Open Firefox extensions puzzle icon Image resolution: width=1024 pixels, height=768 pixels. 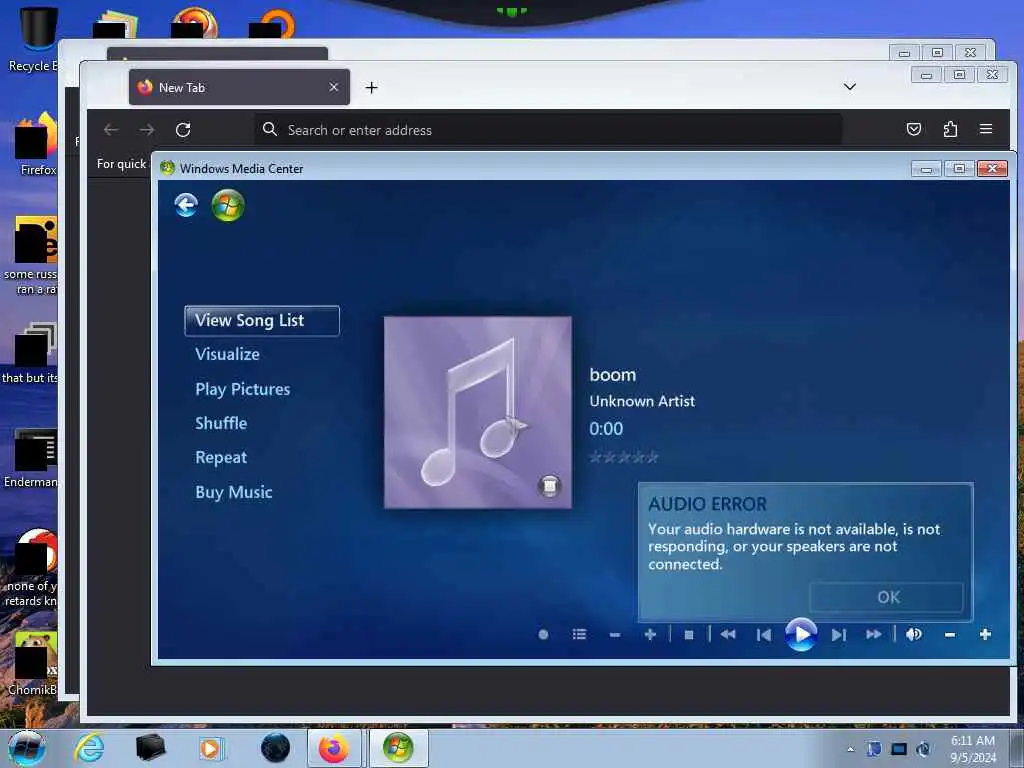(x=950, y=129)
